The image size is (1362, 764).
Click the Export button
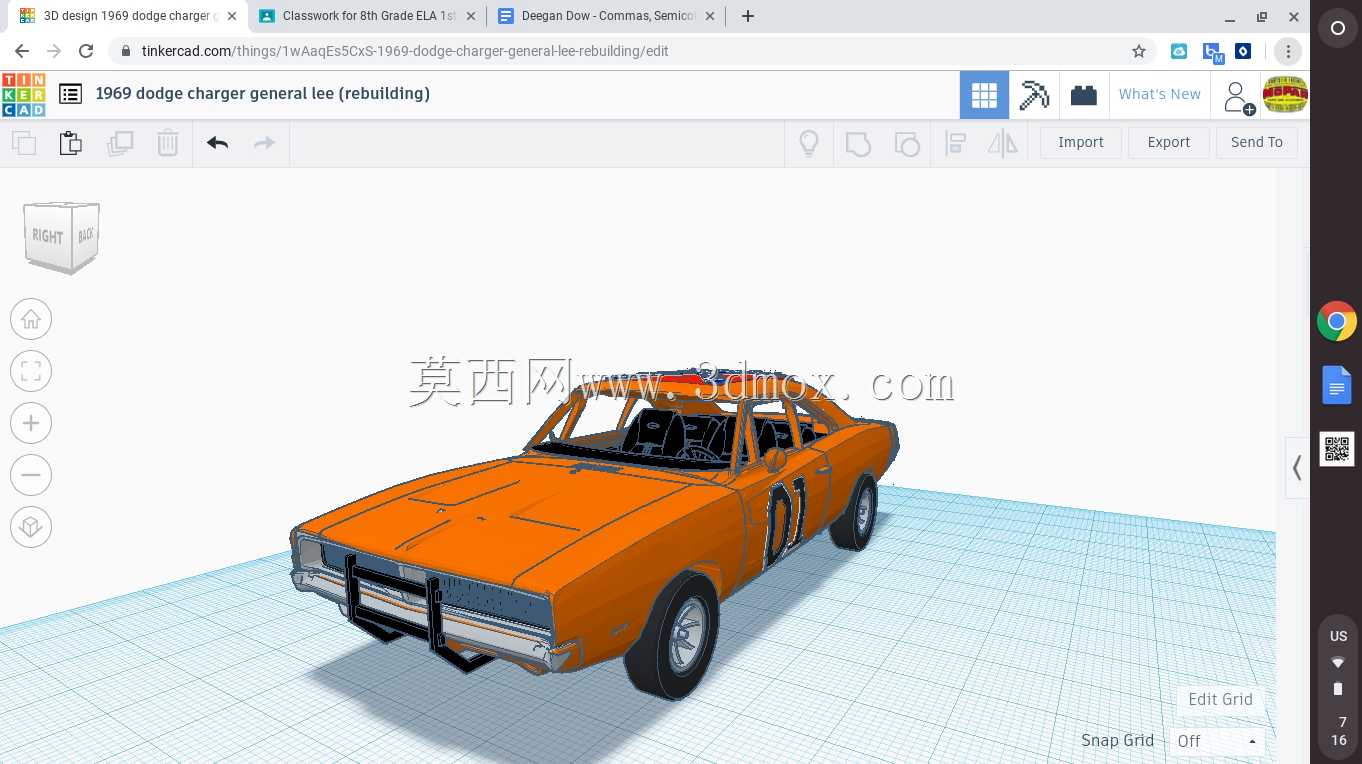pyautogui.click(x=1169, y=142)
